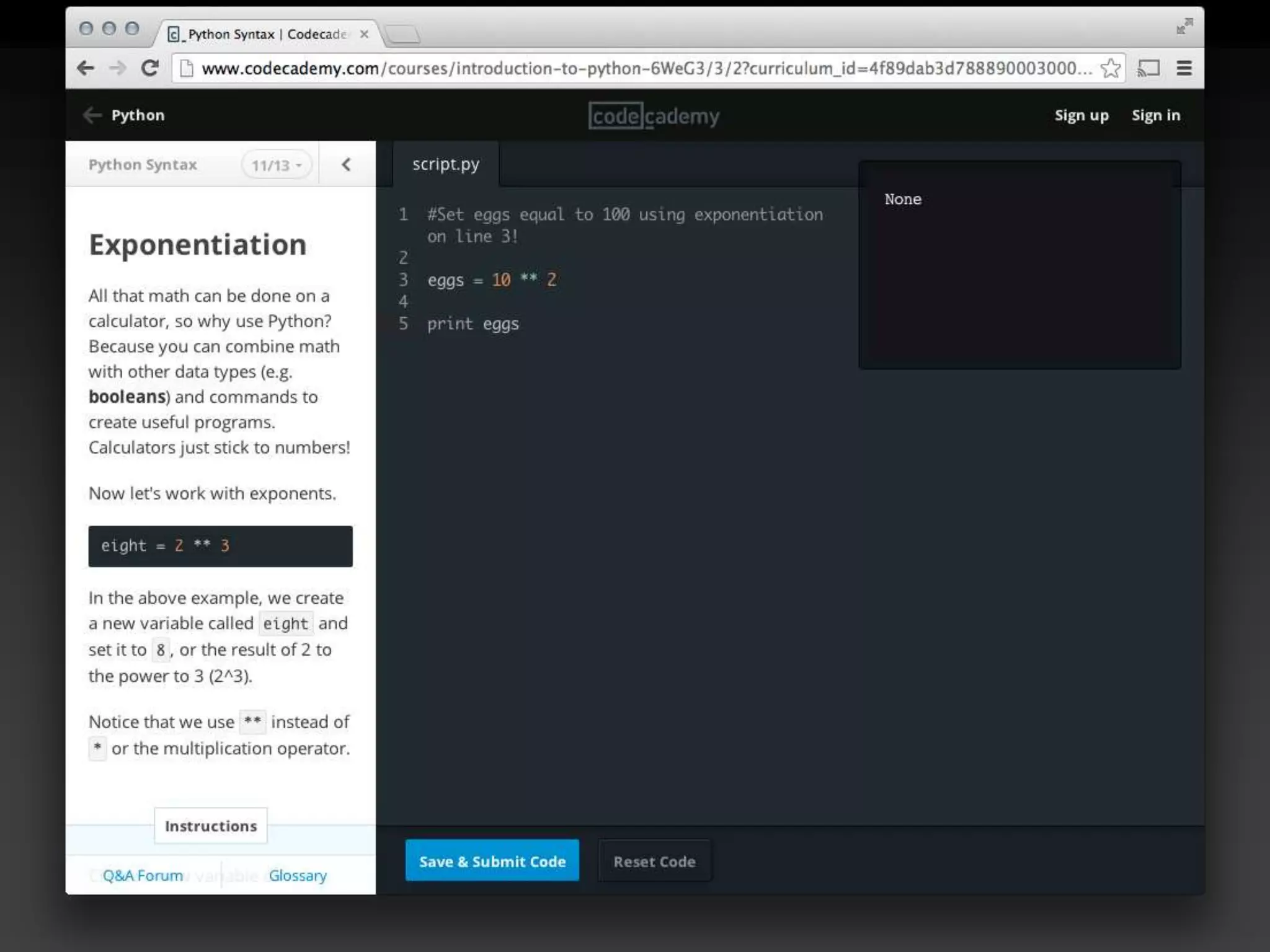
Task: Open the 11/13 lesson progress dropdown
Action: 277,165
